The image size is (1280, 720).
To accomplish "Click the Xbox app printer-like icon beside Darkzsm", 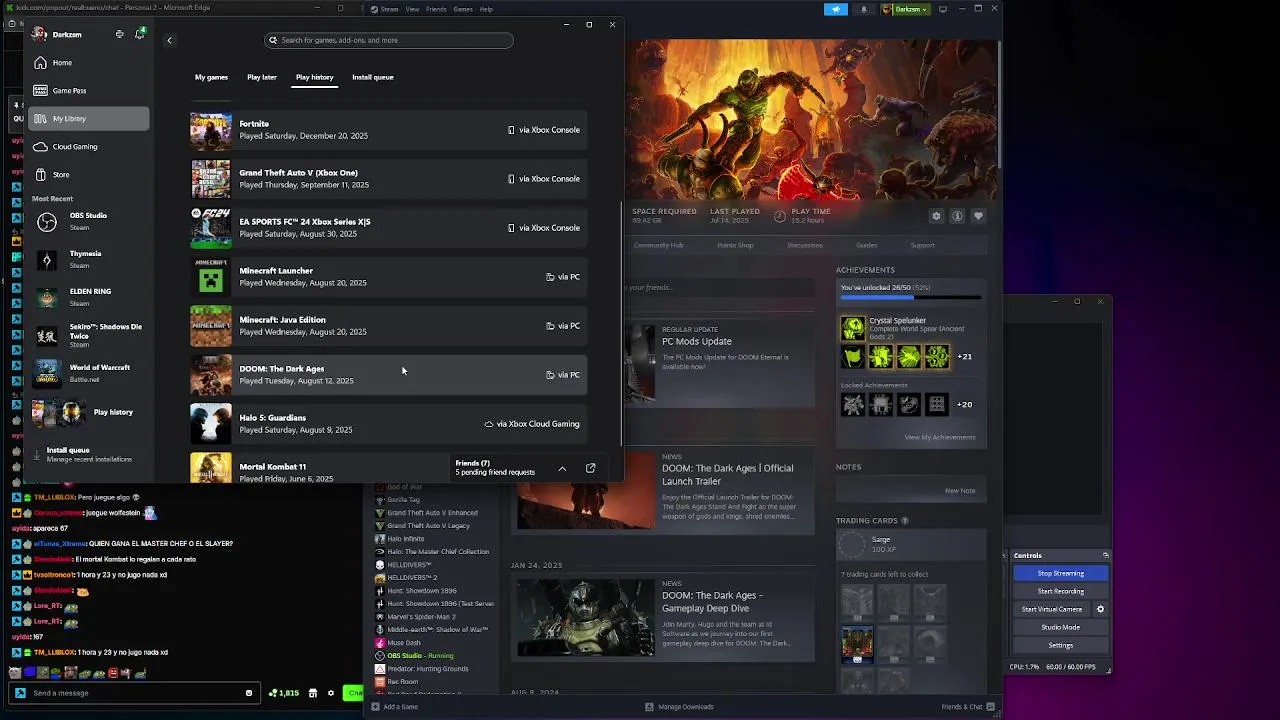I will click(x=119, y=34).
